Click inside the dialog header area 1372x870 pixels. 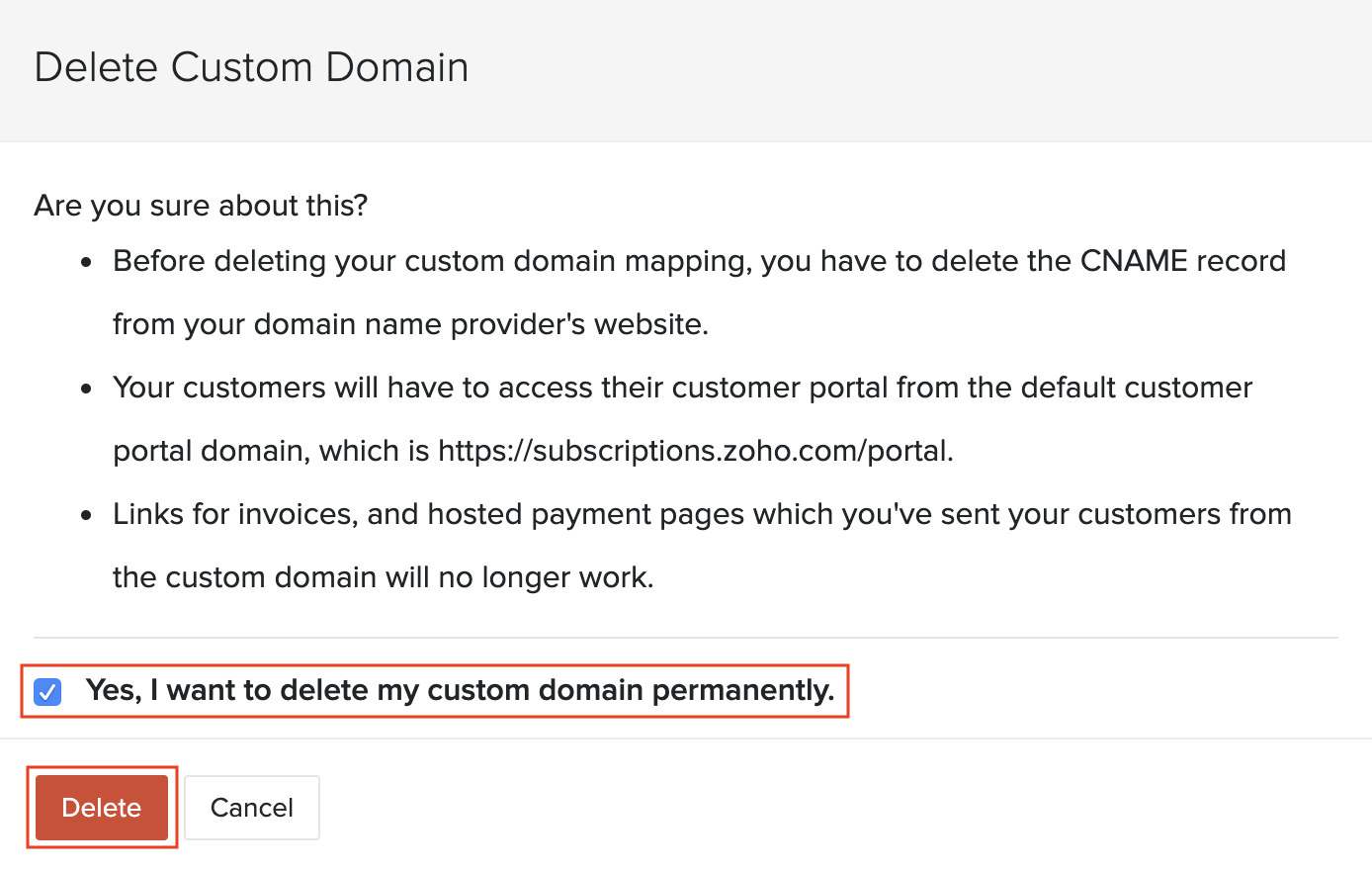686,69
